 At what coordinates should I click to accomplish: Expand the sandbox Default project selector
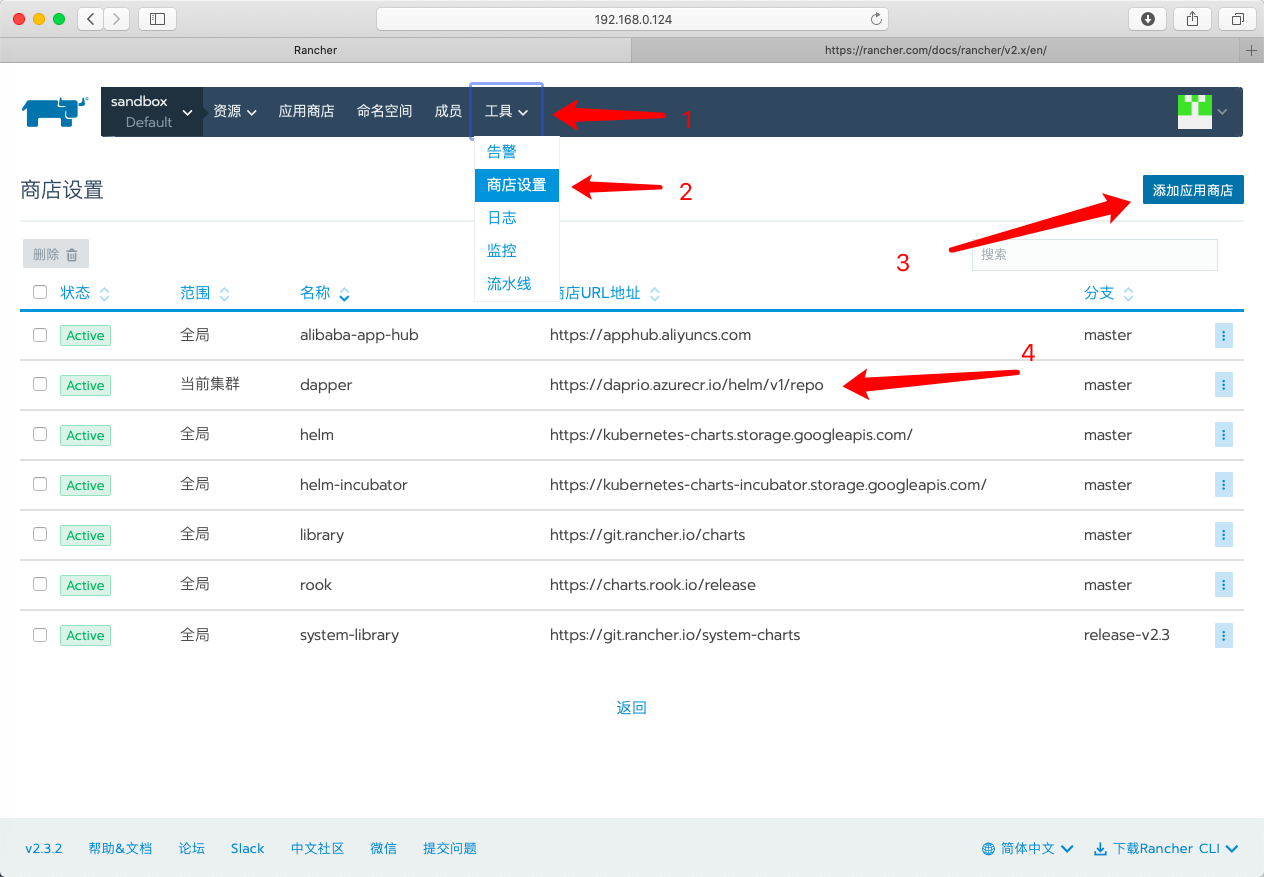click(152, 112)
